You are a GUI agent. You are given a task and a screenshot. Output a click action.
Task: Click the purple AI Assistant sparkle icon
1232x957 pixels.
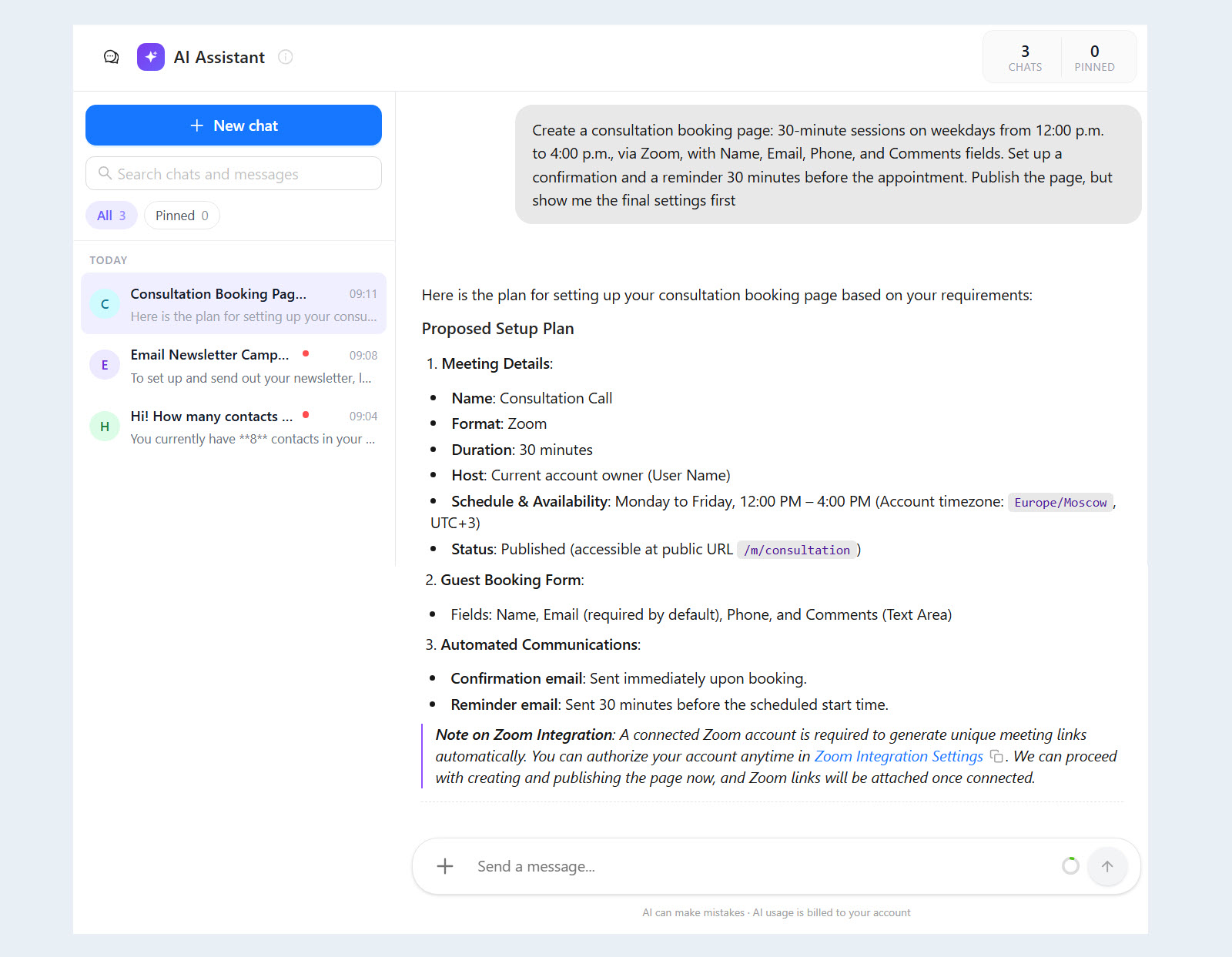pos(151,57)
